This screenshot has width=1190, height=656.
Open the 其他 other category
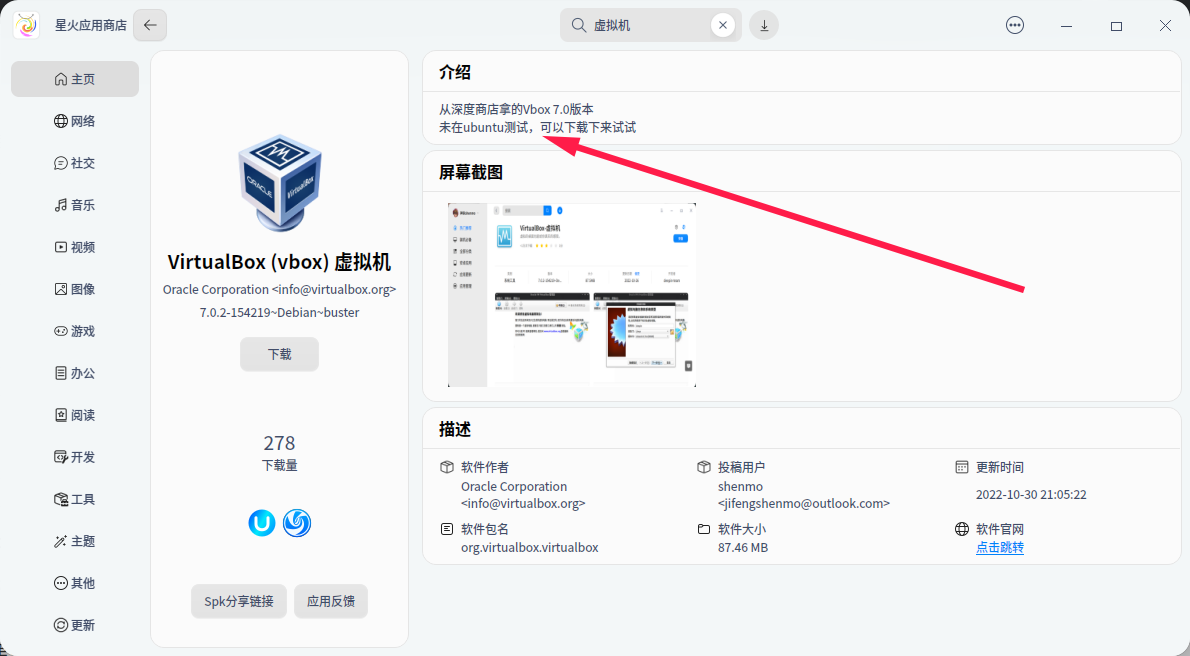point(75,583)
